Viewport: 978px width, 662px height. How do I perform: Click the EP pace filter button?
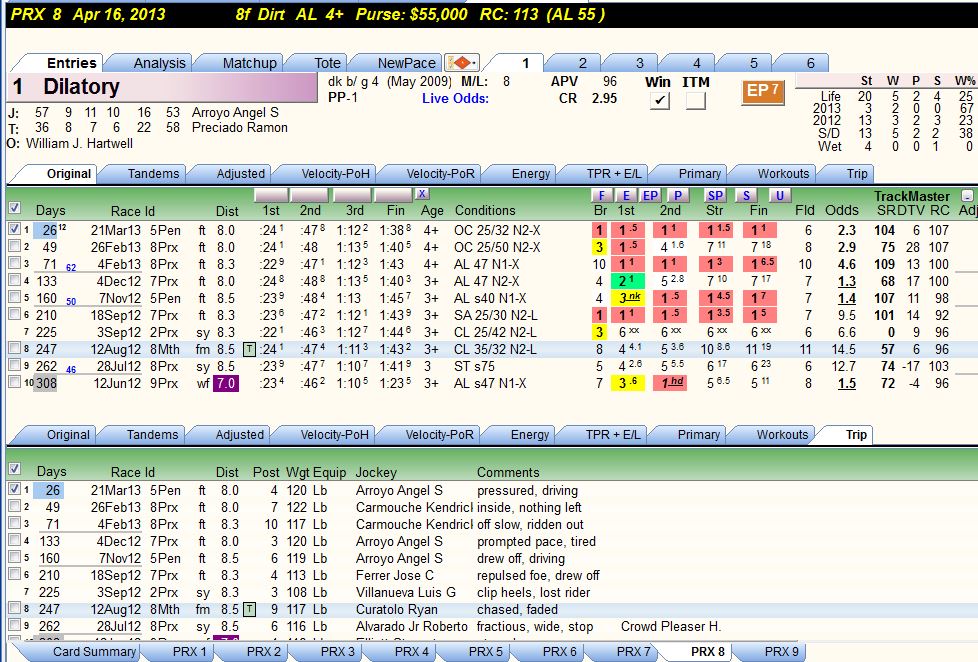click(x=650, y=196)
